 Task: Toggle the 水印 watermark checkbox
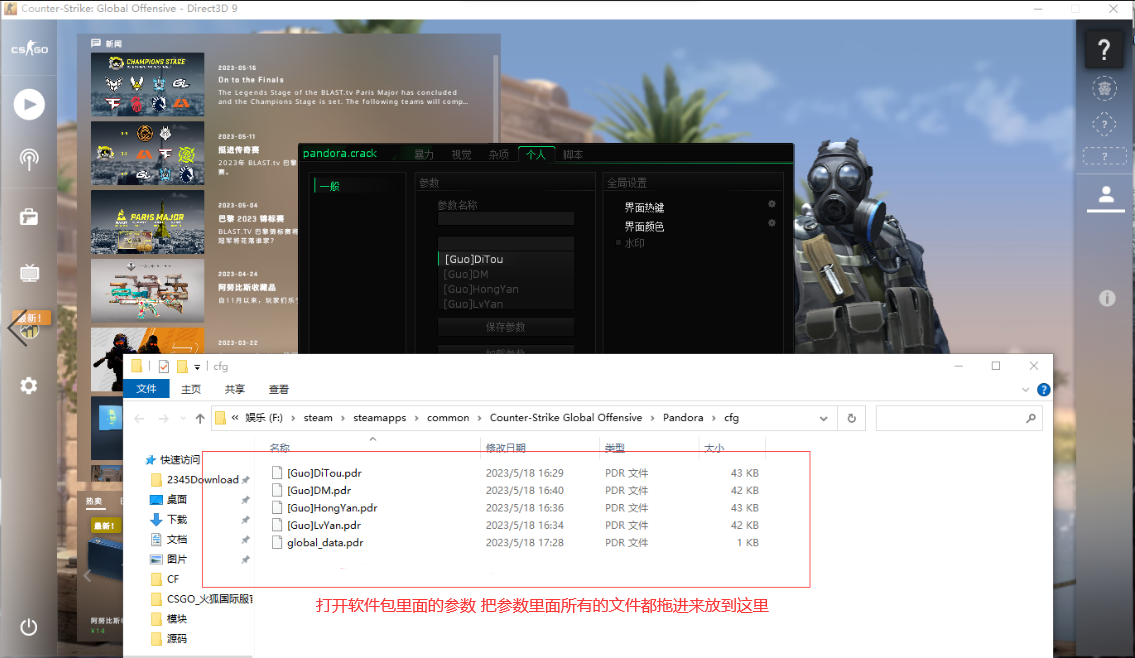[618, 243]
